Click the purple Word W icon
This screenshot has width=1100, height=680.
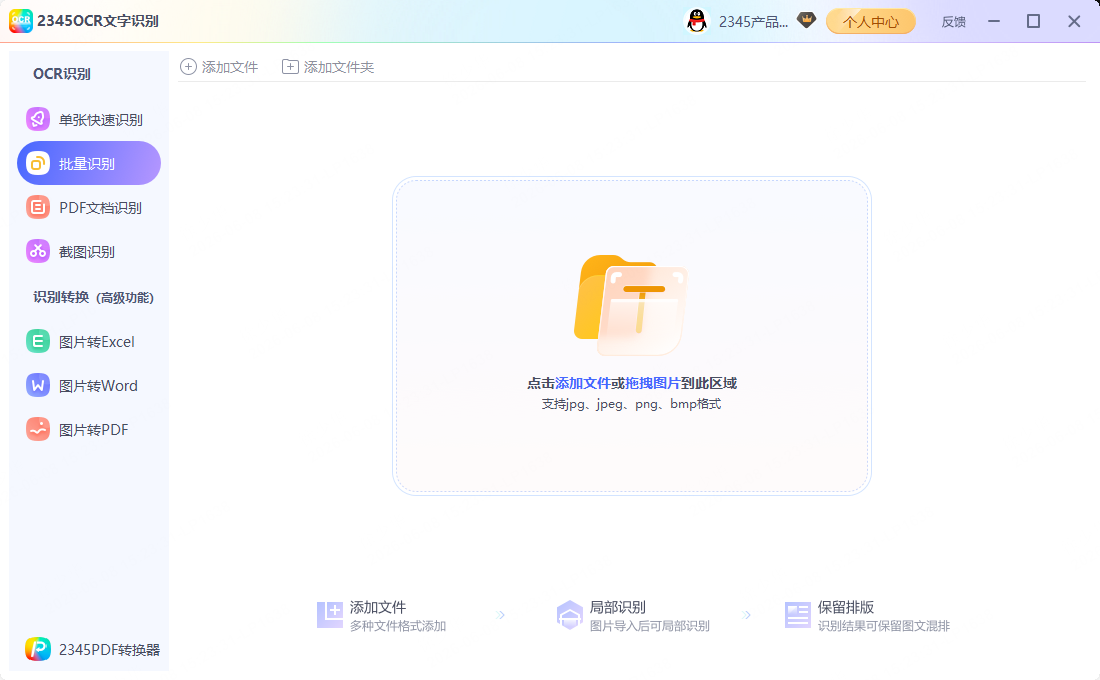[x=38, y=385]
